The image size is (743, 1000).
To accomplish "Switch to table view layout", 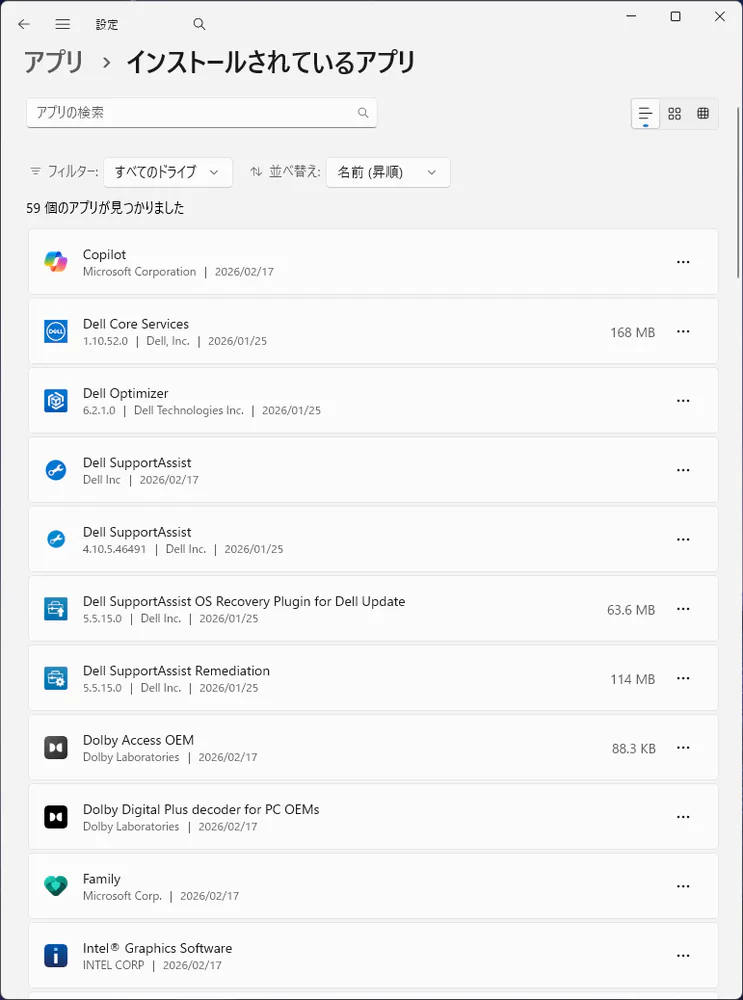I will (703, 114).
